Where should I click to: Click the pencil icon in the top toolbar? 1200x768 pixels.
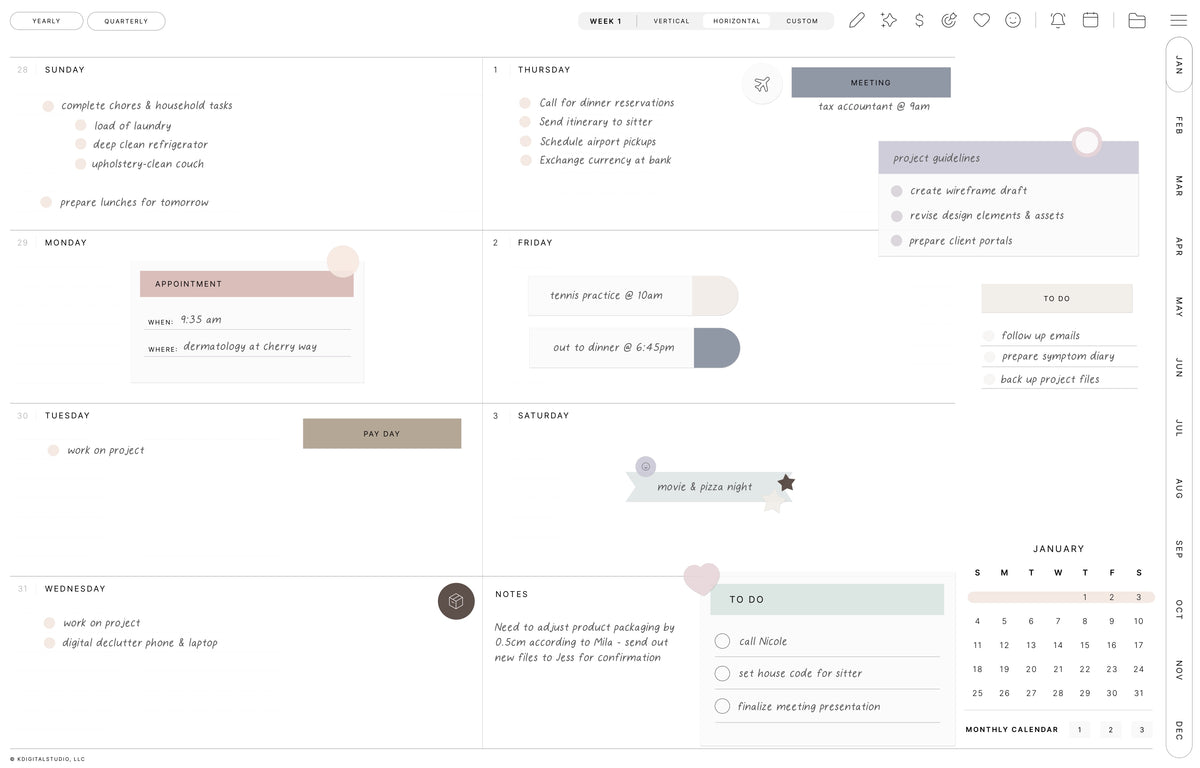pos(856,20)
